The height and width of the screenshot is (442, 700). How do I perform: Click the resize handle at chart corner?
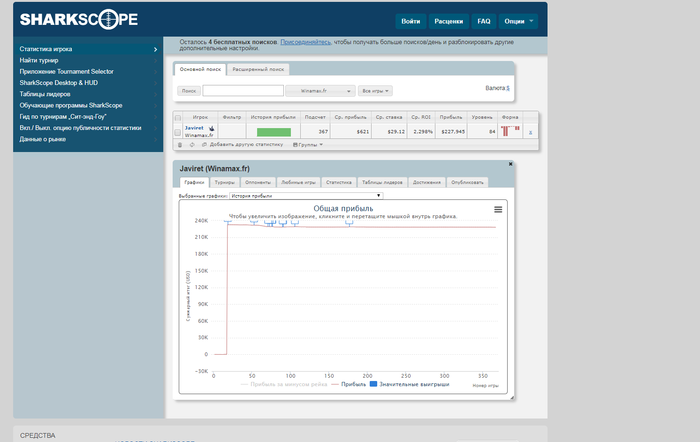coord(512,397)
